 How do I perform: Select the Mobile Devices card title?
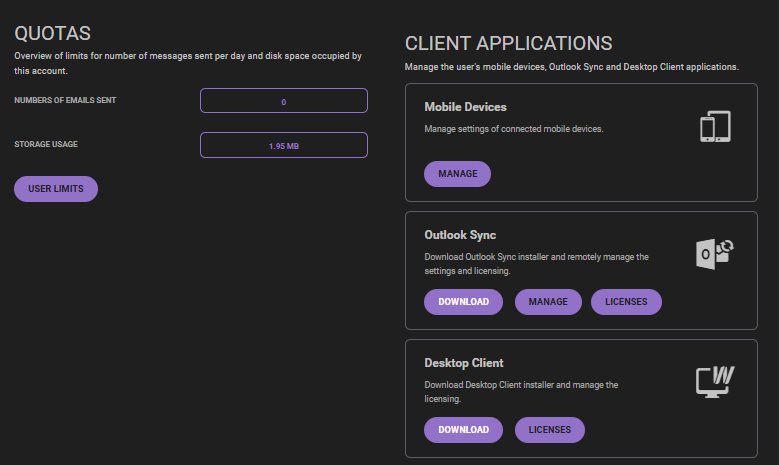point(465,107)
